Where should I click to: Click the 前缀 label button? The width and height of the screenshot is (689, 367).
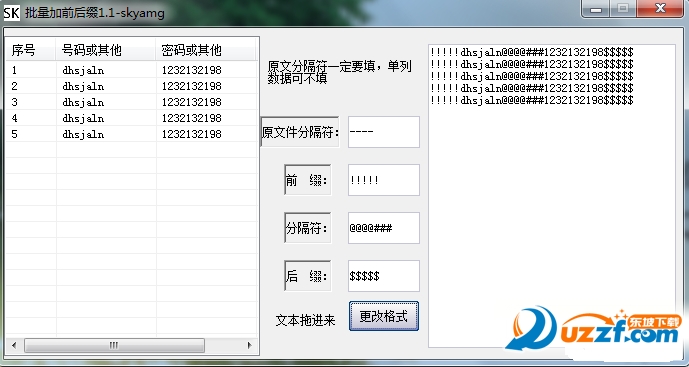(x=308, y=180)
